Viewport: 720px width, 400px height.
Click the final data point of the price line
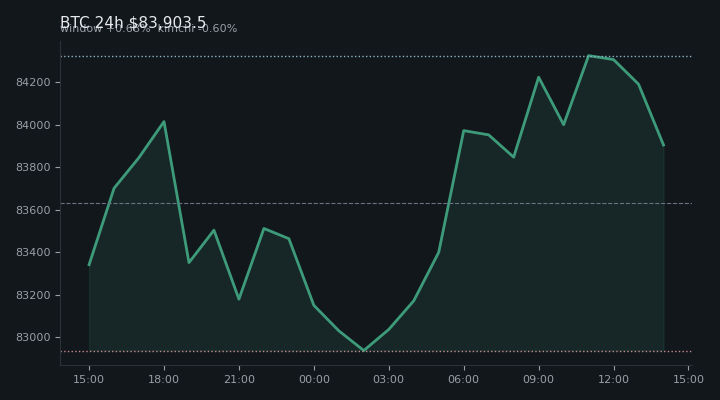(664, 146)
